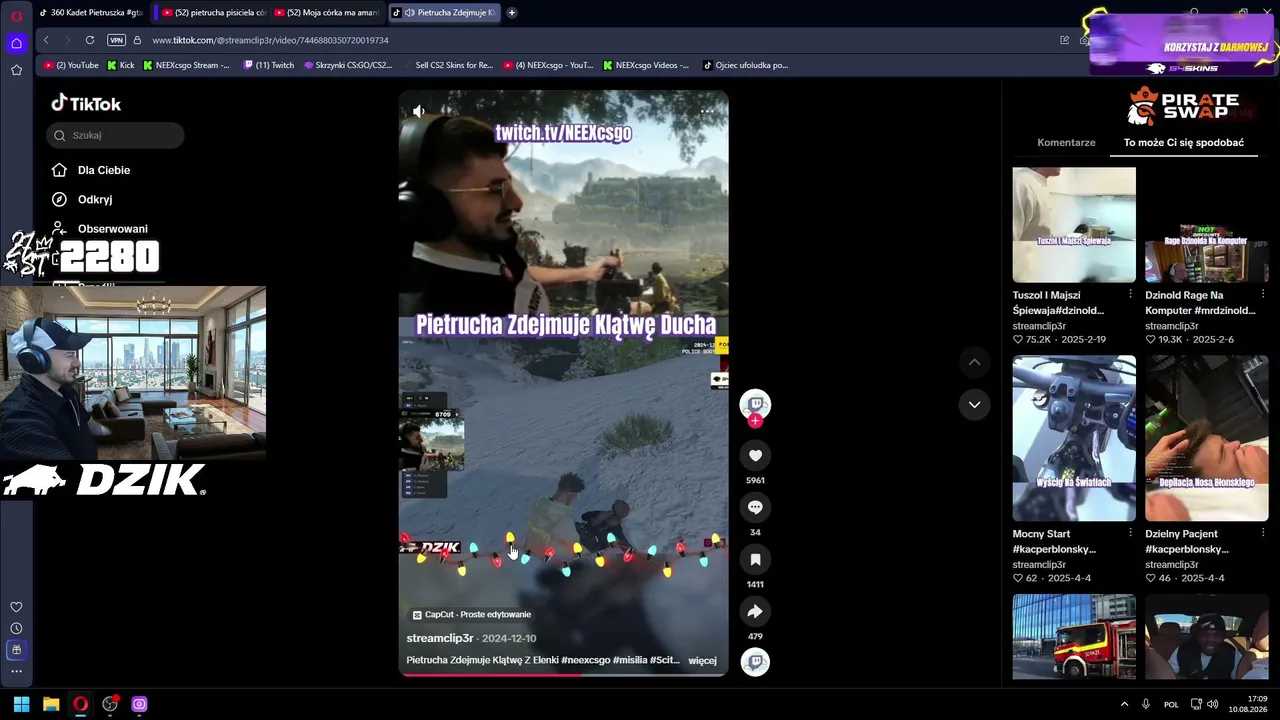The image size is (1280, 720).
Task: Open 'NEEXcsgo Stream' bookmark
Action: (186, 65)
